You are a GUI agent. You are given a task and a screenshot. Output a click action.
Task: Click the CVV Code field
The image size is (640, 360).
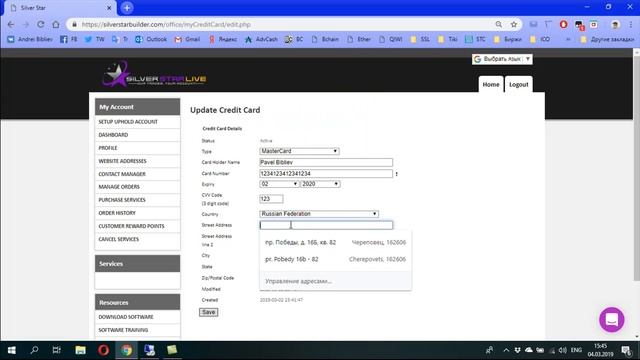271,199
